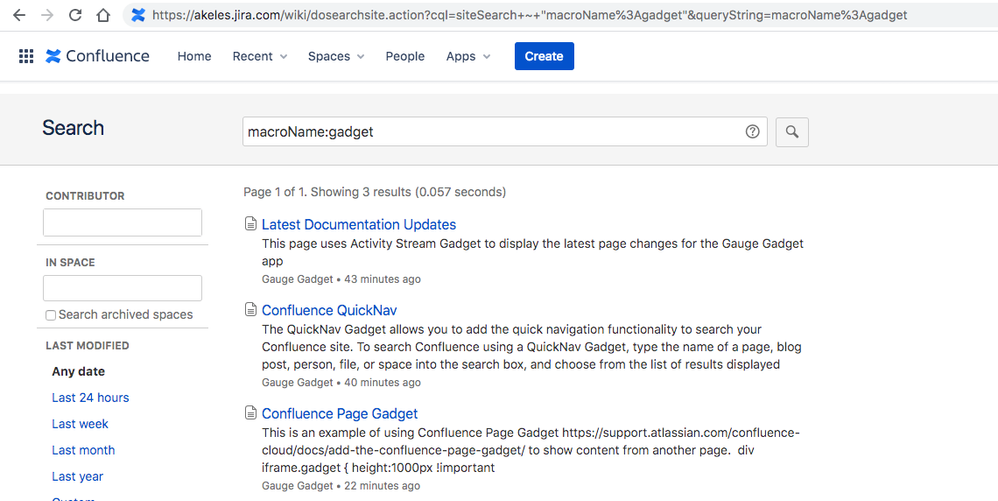
Task: Click the blue Create button
Action: coord(544,56)
